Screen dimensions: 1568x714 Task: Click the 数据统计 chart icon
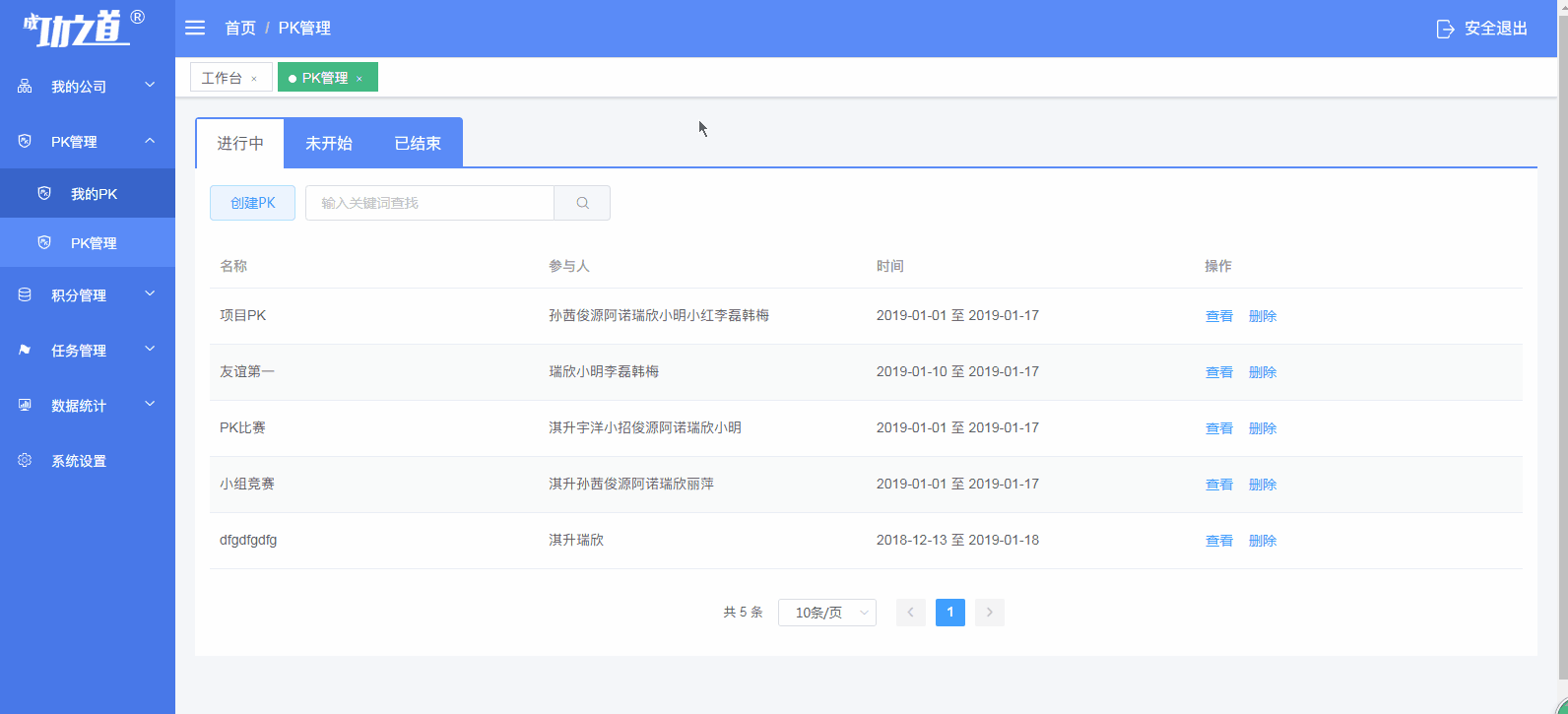click(x=25, y=406)
